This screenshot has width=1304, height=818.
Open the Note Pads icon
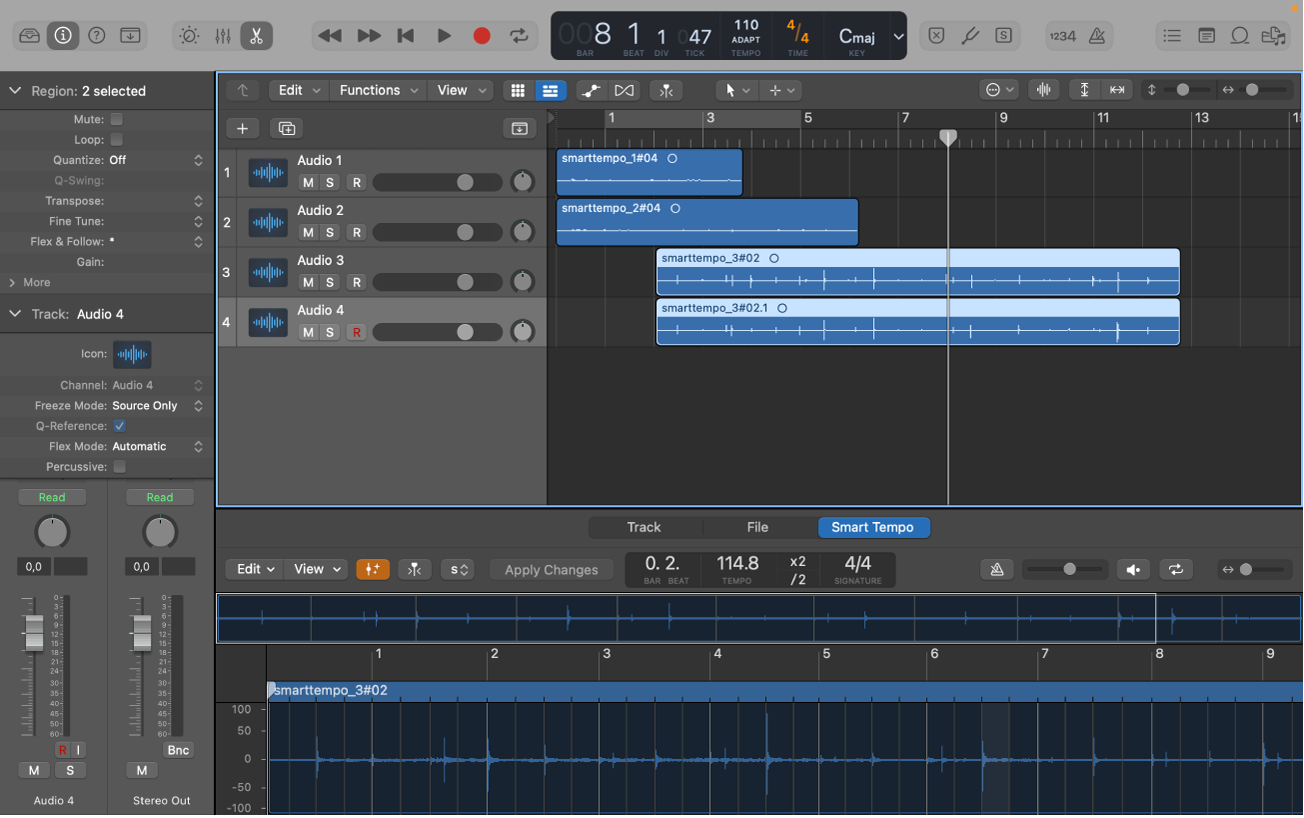click(x=1207, y=36)
